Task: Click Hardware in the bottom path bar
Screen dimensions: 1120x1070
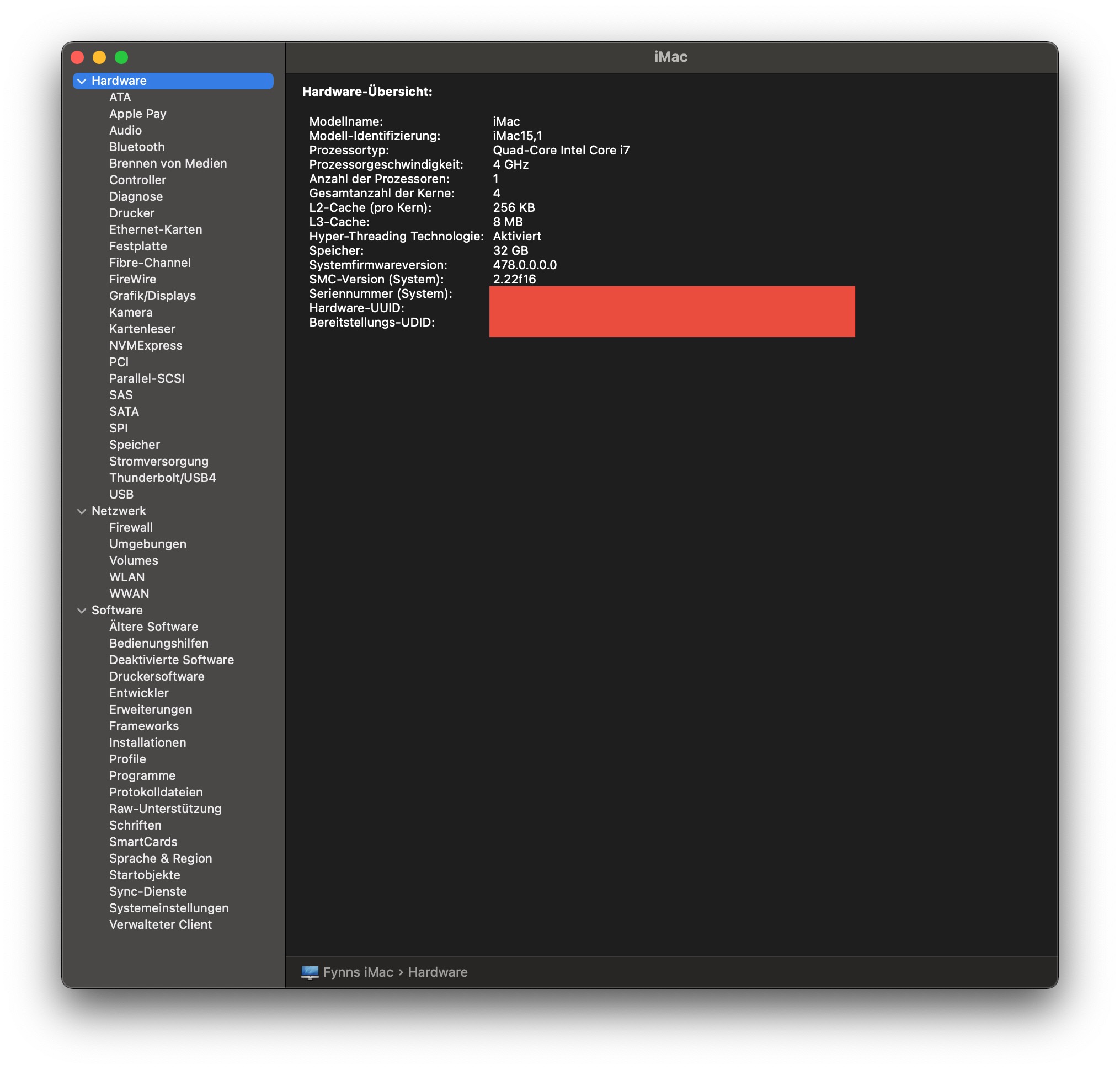Action: tap(438, 972)
